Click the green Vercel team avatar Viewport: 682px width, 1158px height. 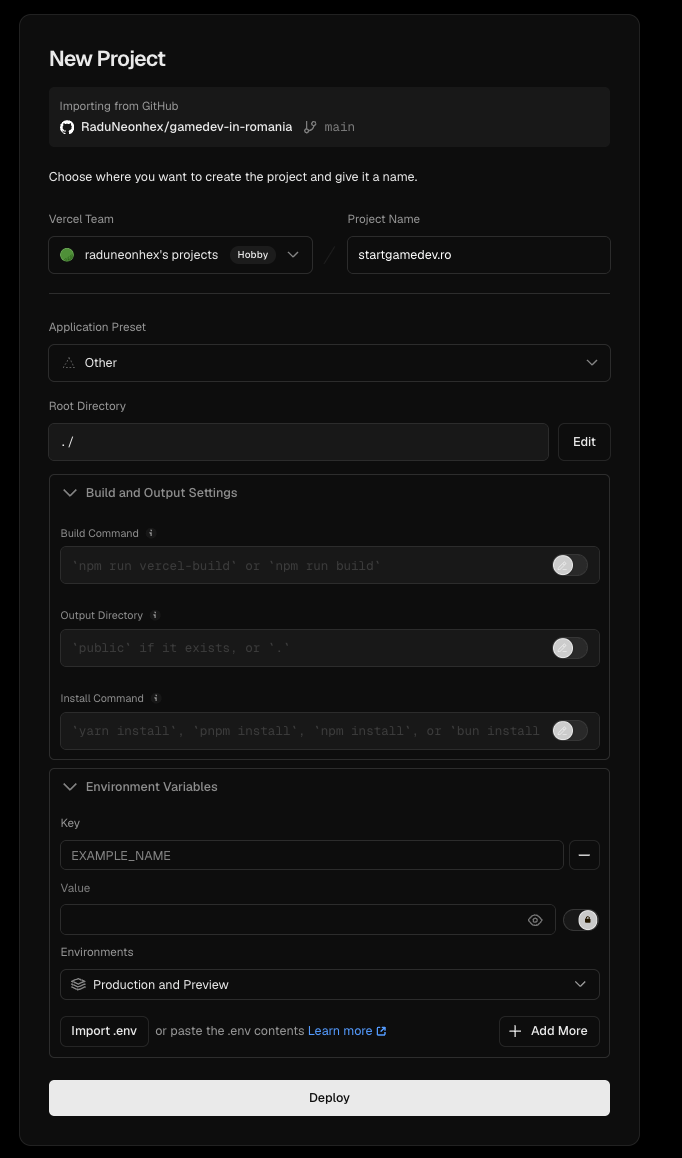coord(67,255)
